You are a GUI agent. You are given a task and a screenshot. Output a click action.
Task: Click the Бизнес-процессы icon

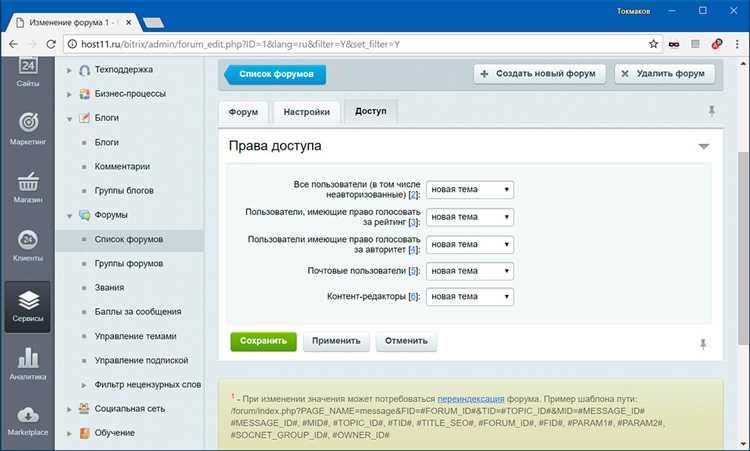(x=85, y=94)
